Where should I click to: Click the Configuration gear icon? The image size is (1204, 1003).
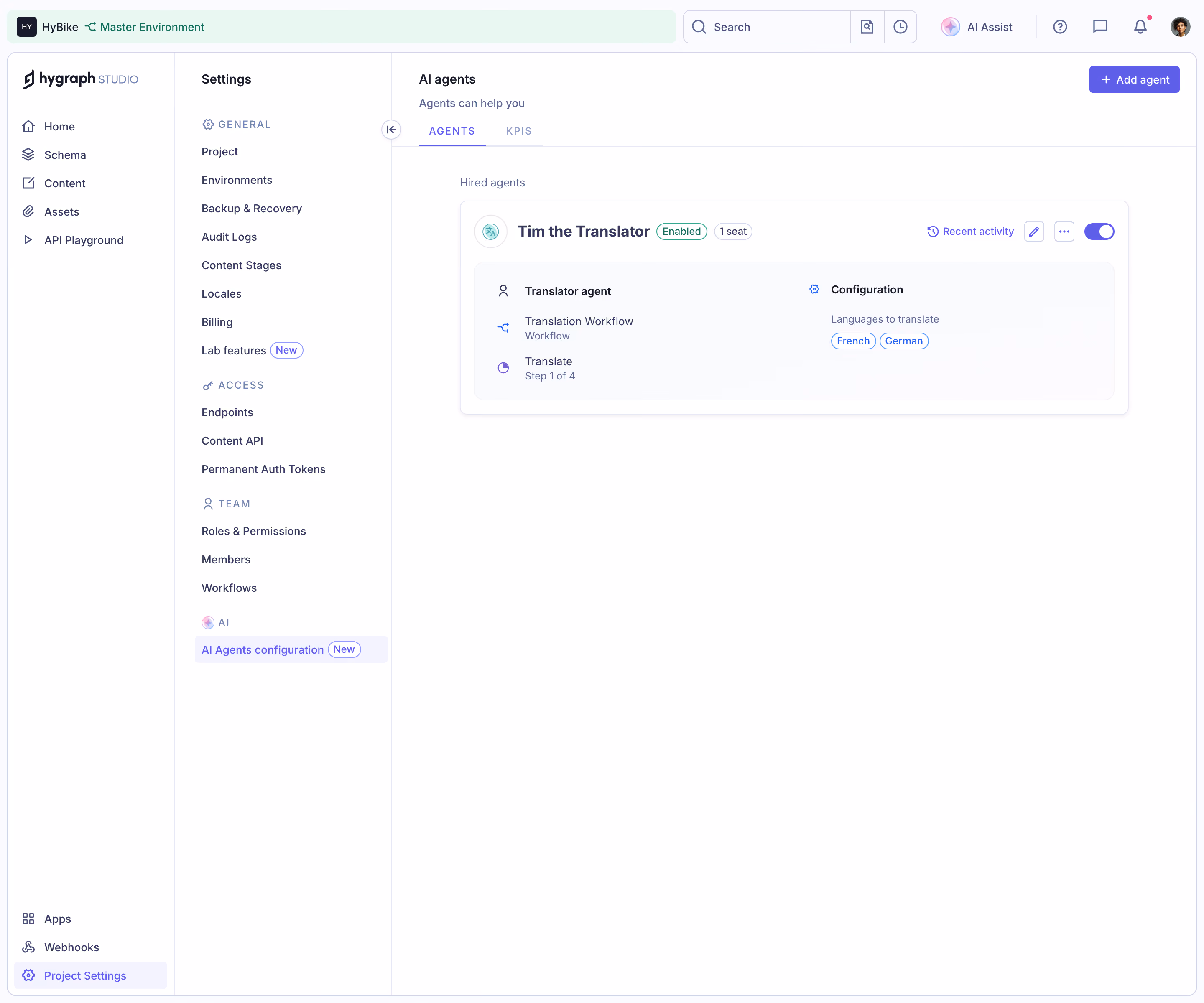click(814, 290)
